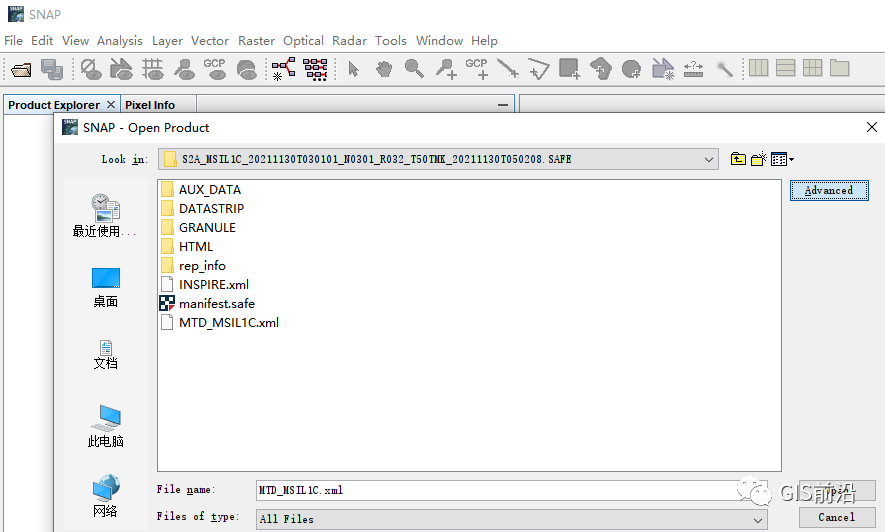Close the Product Explorer tab
885x532 pixels.
point(111,105)
